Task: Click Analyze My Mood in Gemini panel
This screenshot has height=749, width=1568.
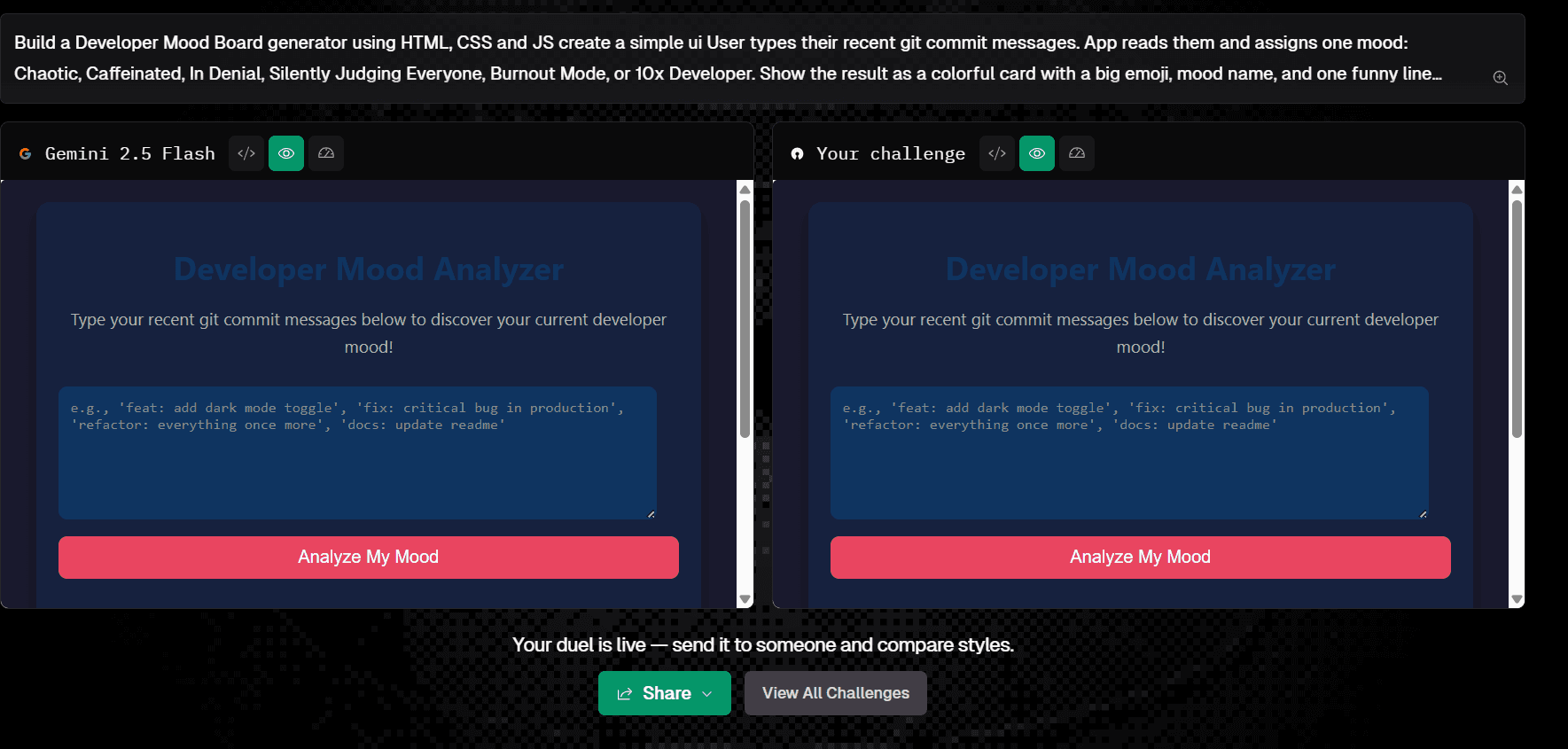Action: (x=369, y=558)
